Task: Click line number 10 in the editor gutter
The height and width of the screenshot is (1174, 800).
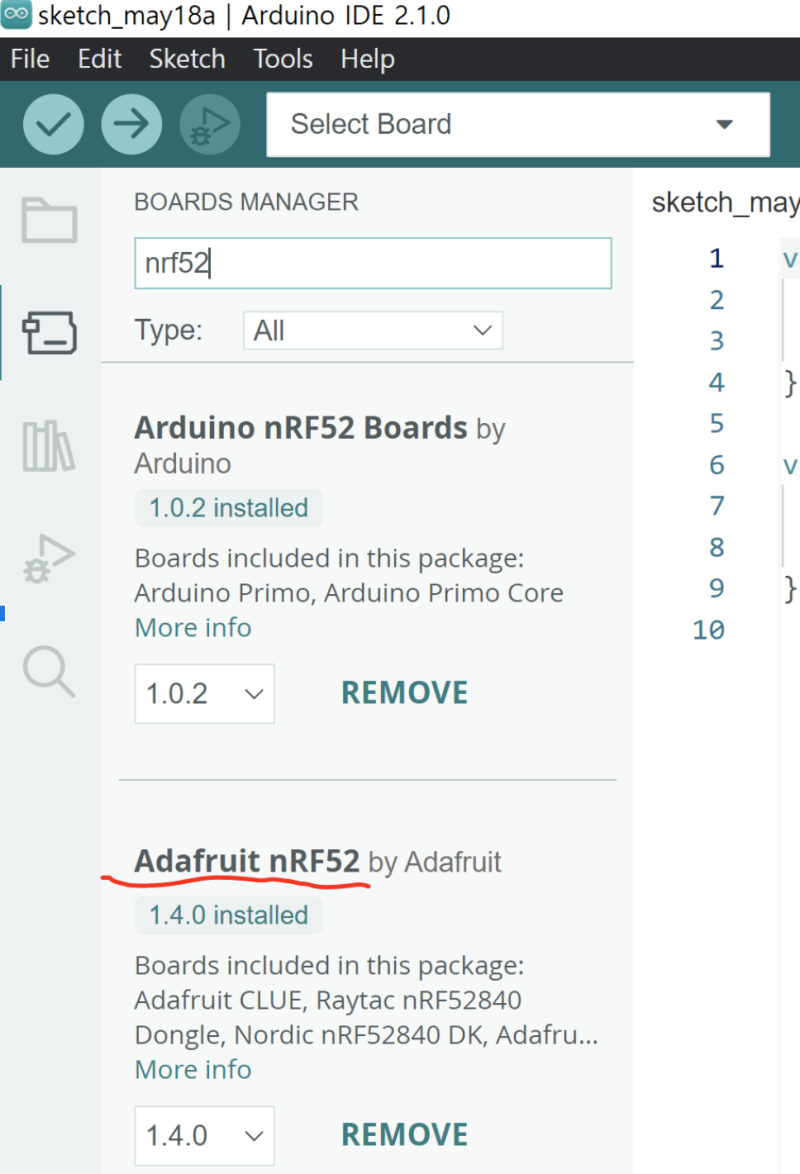Action: (709, 630)
